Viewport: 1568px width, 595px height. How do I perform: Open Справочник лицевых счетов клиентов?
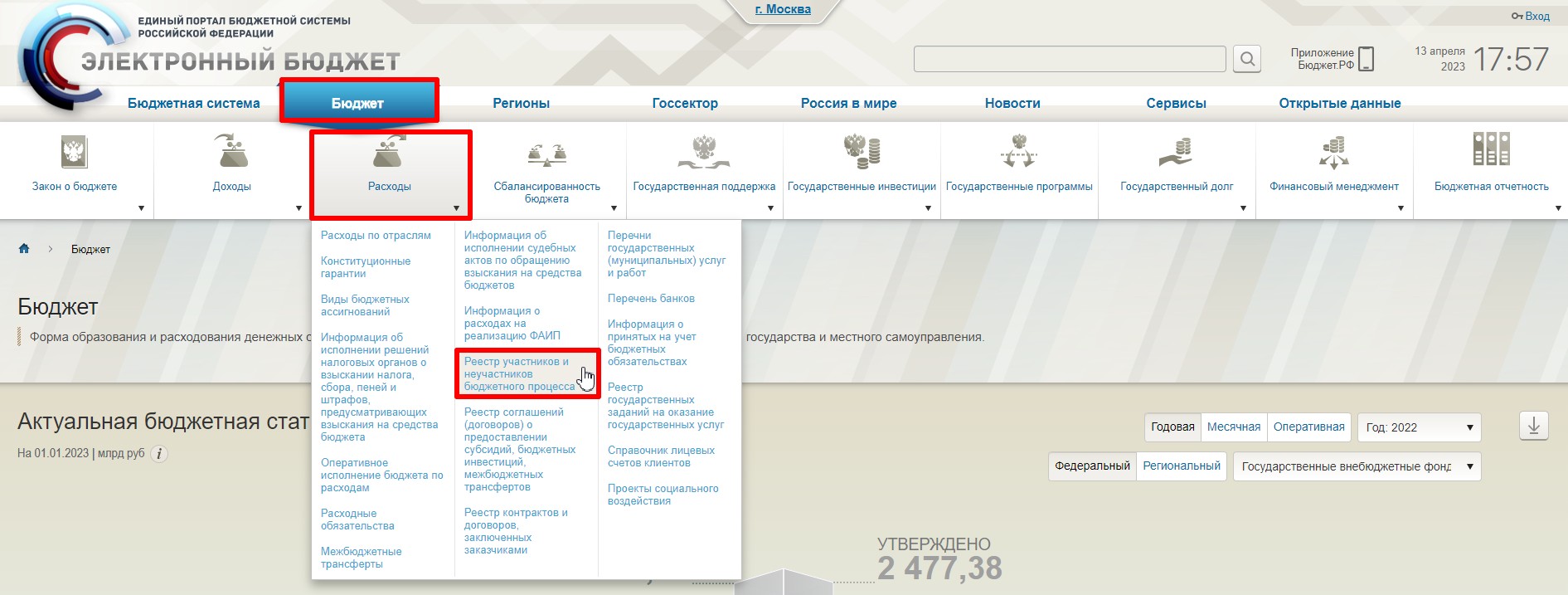[x=661, y=456]
